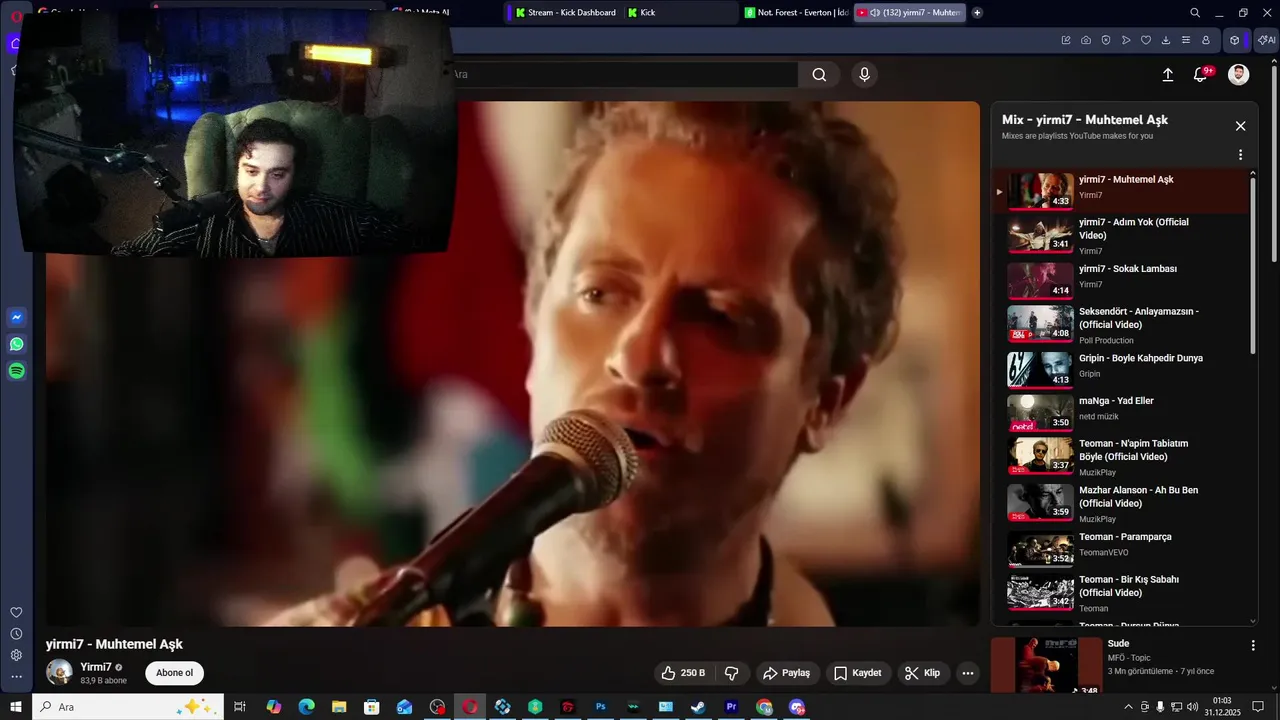Image resolution: width=1280 pixels, height=720 pixels.
Task: Open WhatsApp in the Opera sidebar
Action: pyautogui.click(x=16, y=344)
